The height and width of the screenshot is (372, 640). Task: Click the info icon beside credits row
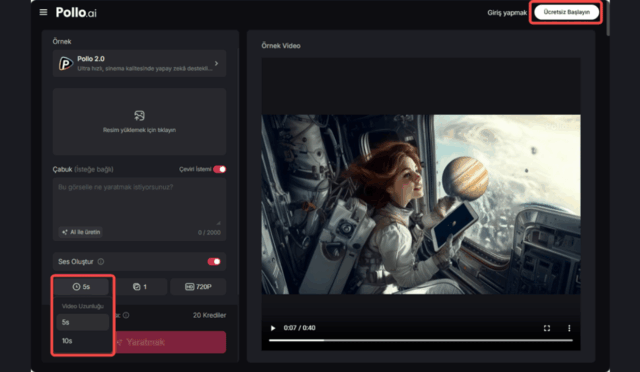(126, 315)
